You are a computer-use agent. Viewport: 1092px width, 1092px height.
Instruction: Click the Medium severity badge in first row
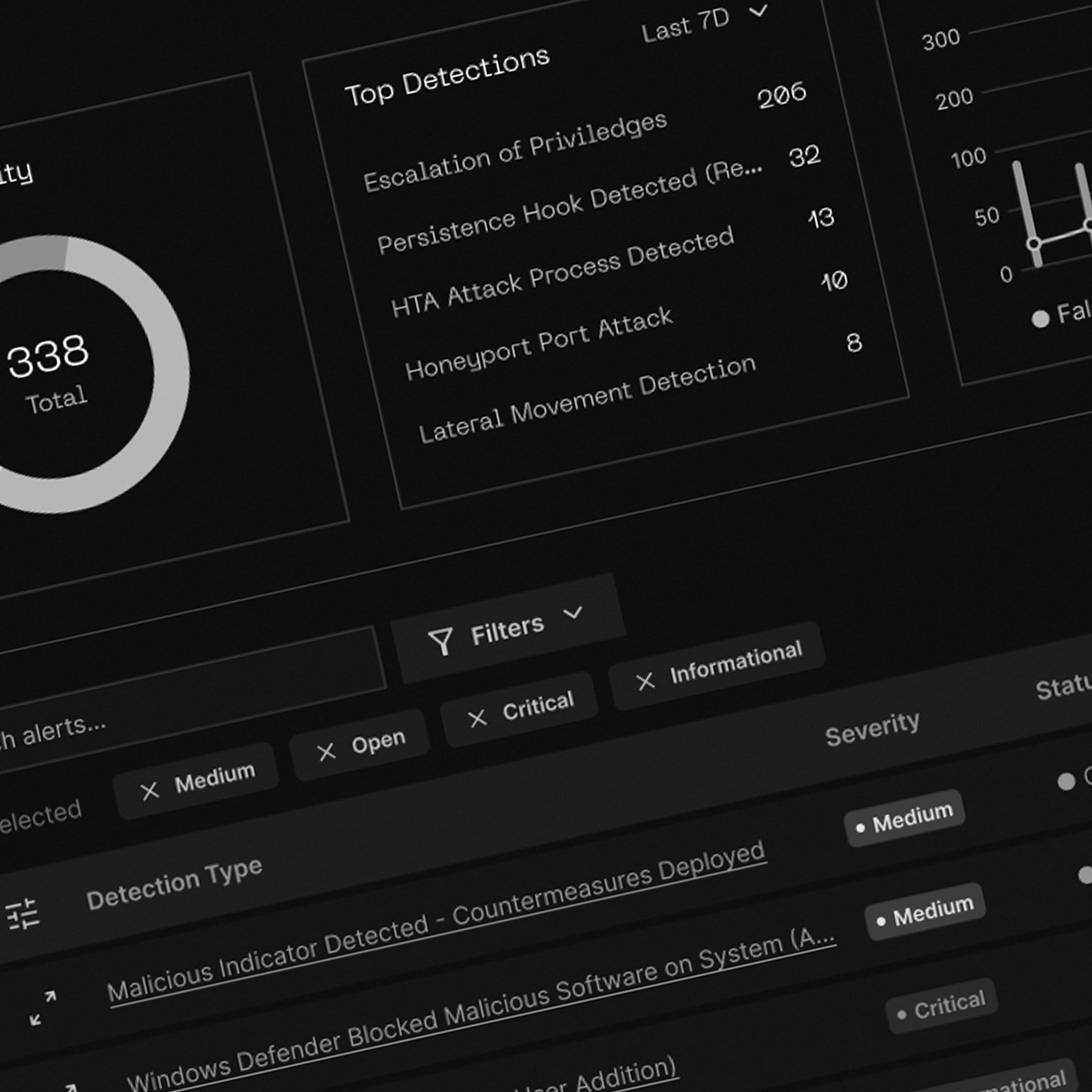click(x=904, y=818)
